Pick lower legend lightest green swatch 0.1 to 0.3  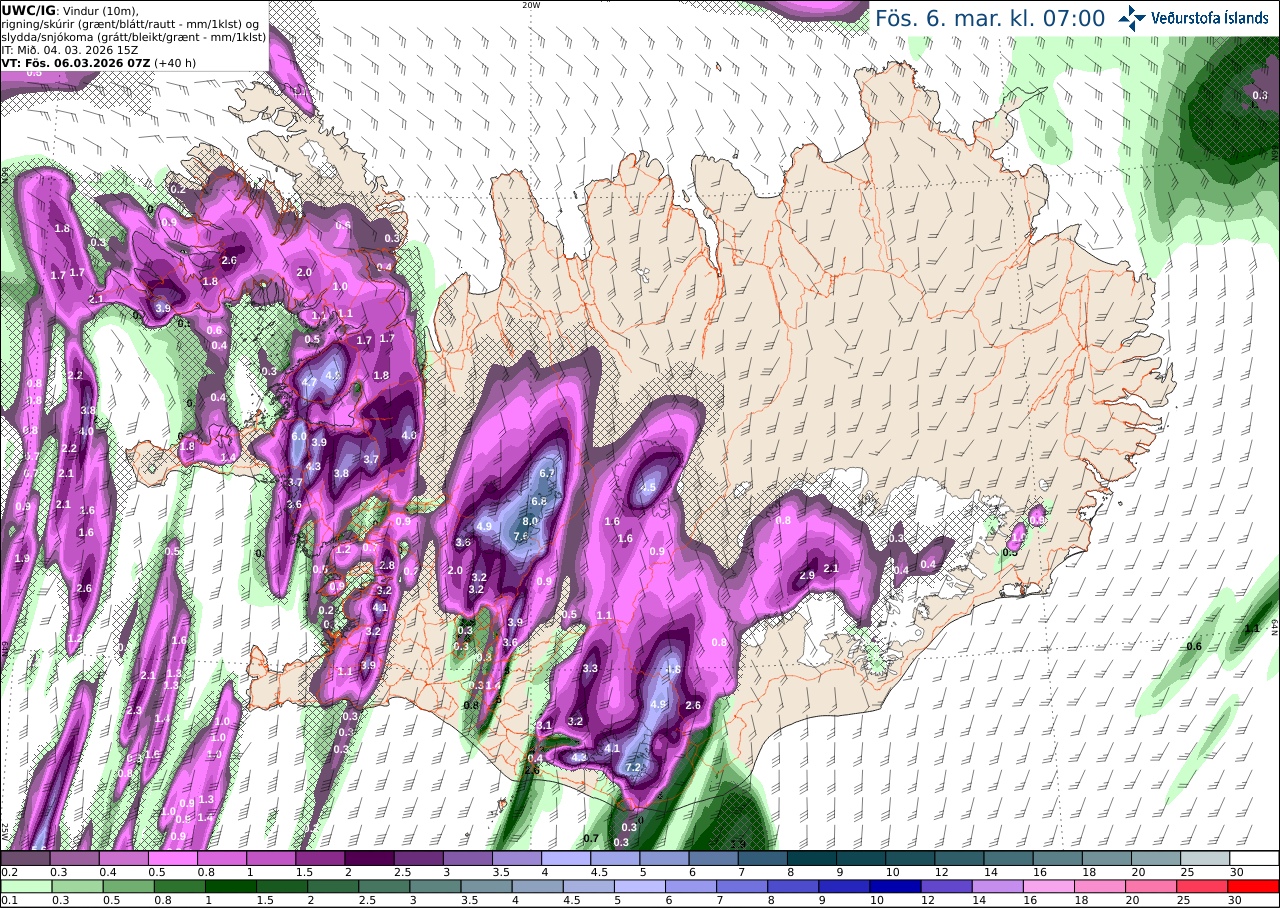coord(25,886)
